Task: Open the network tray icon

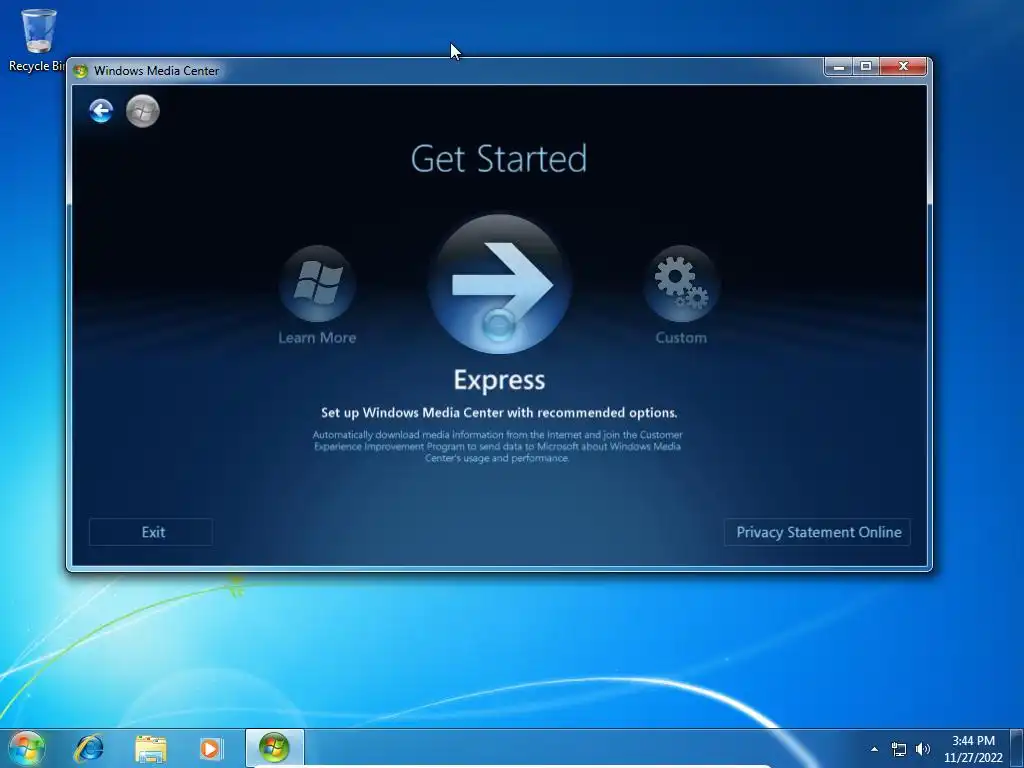Action: point(899,749)
